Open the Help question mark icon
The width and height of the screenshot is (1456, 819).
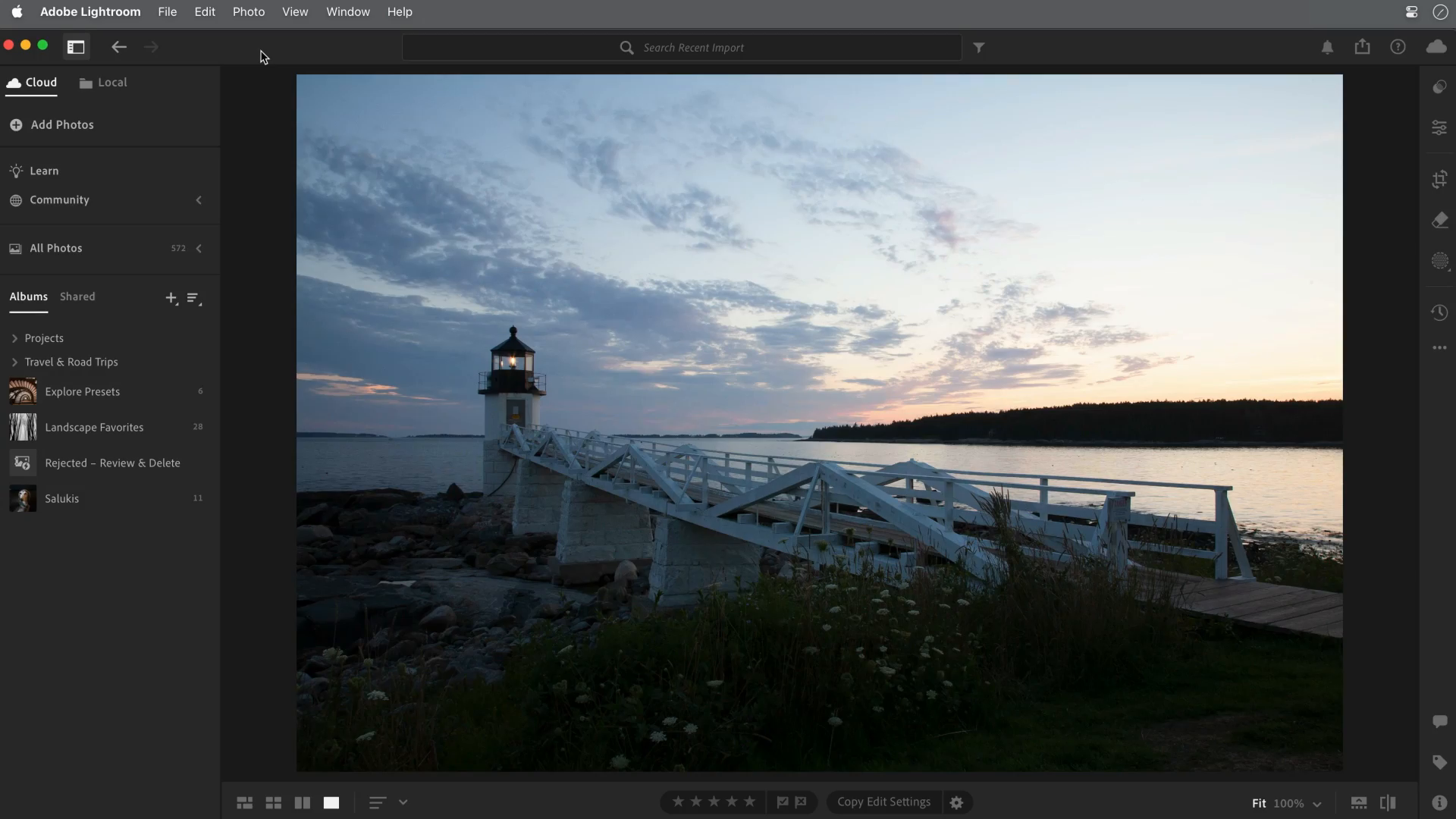(x=1398, y=47)
